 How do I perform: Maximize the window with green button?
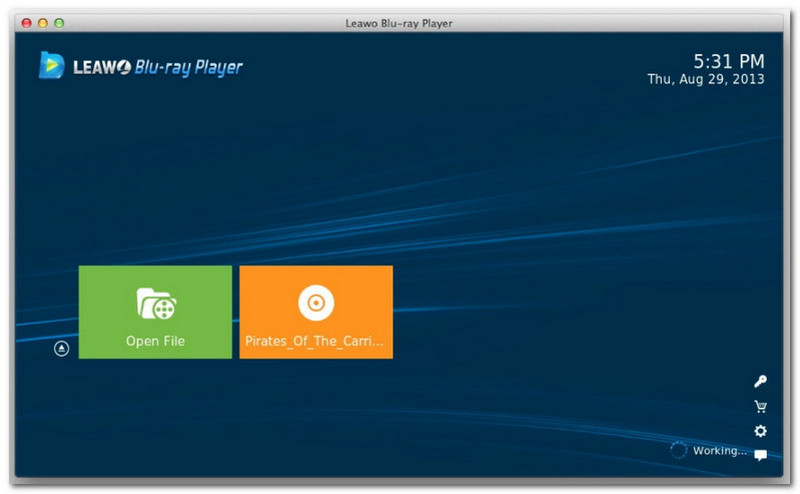[59, 22]
